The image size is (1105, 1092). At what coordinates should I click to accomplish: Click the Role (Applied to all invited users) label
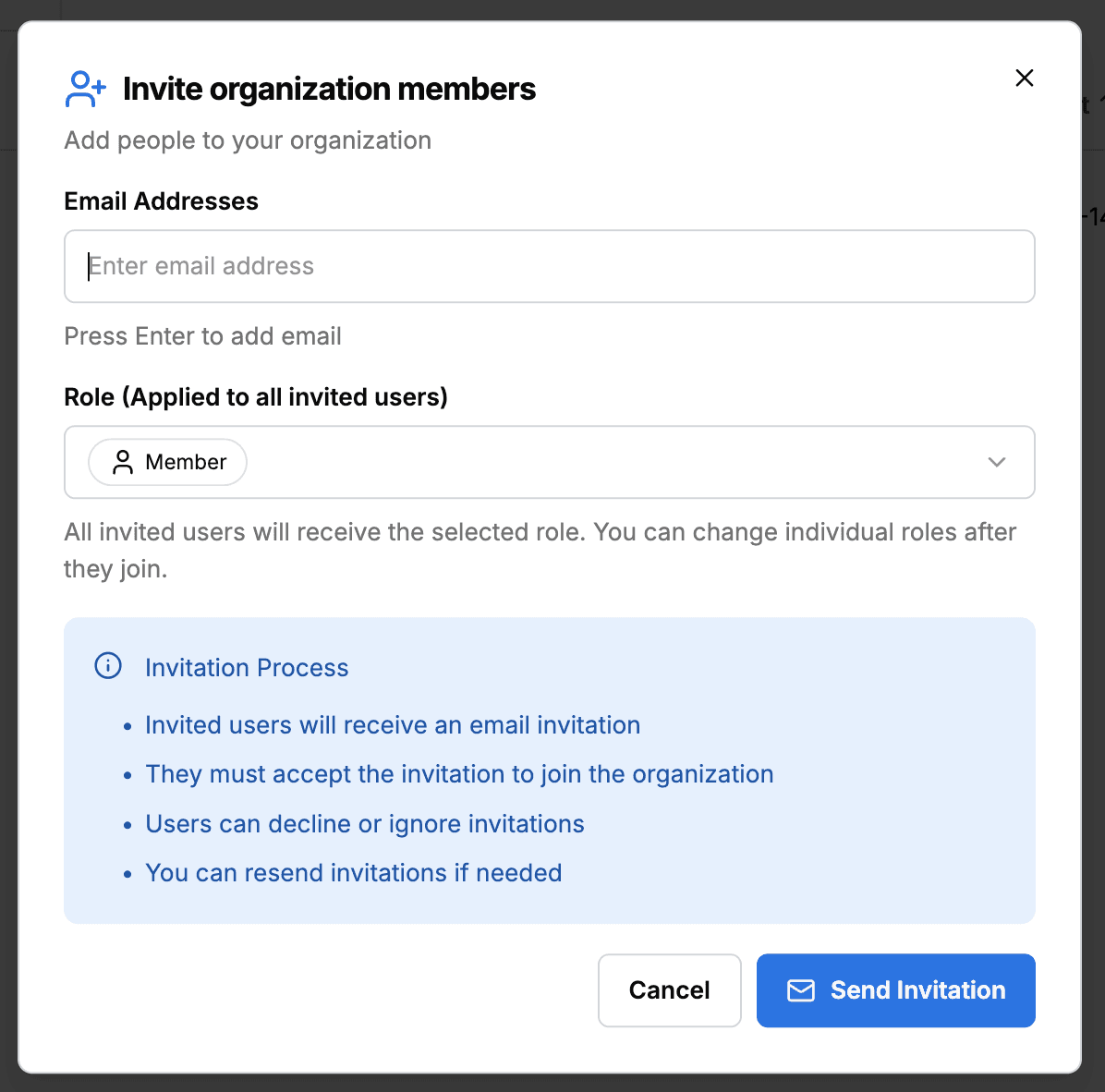click(x=256, y=397)
